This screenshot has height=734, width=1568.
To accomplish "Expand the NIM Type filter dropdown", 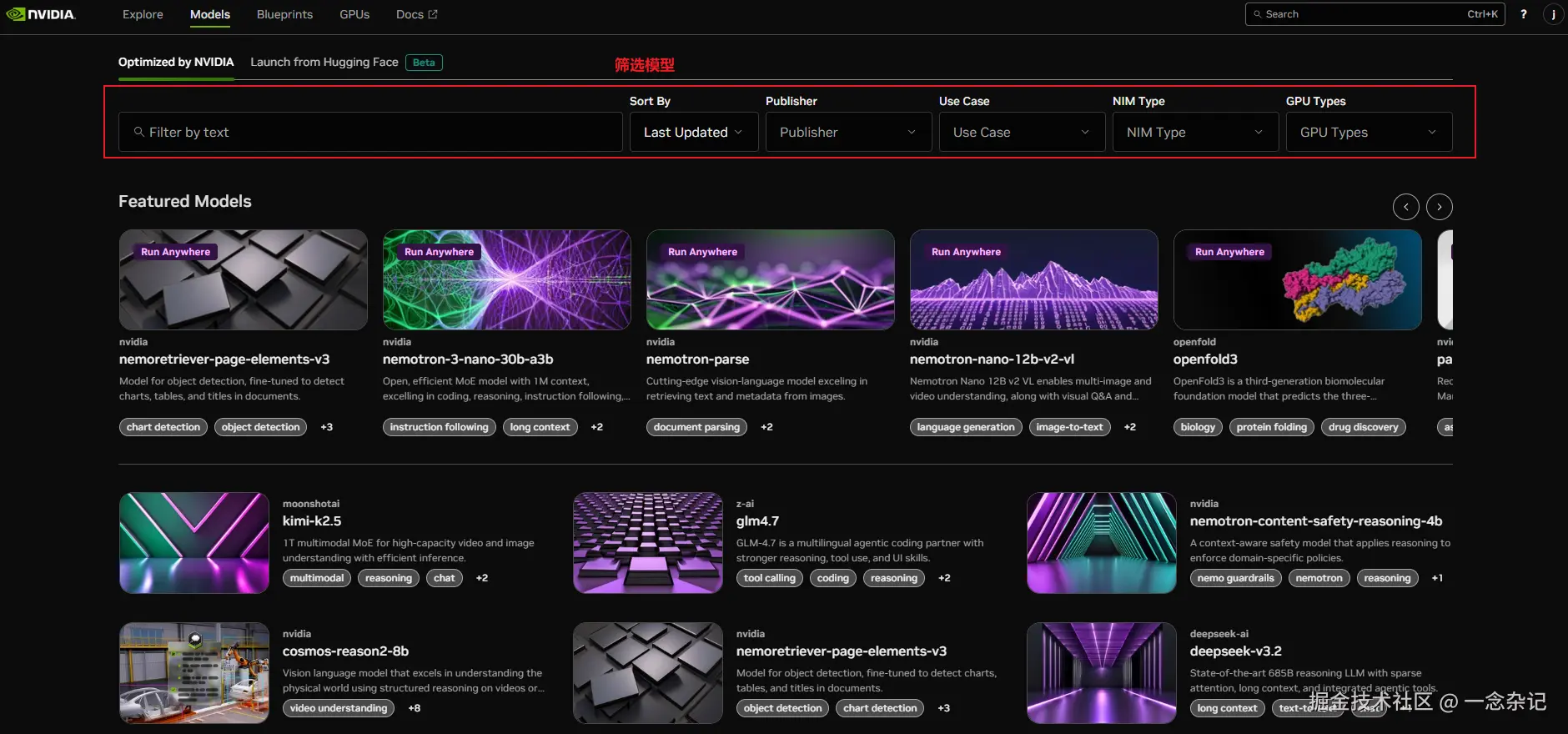I will point(1195,132).
